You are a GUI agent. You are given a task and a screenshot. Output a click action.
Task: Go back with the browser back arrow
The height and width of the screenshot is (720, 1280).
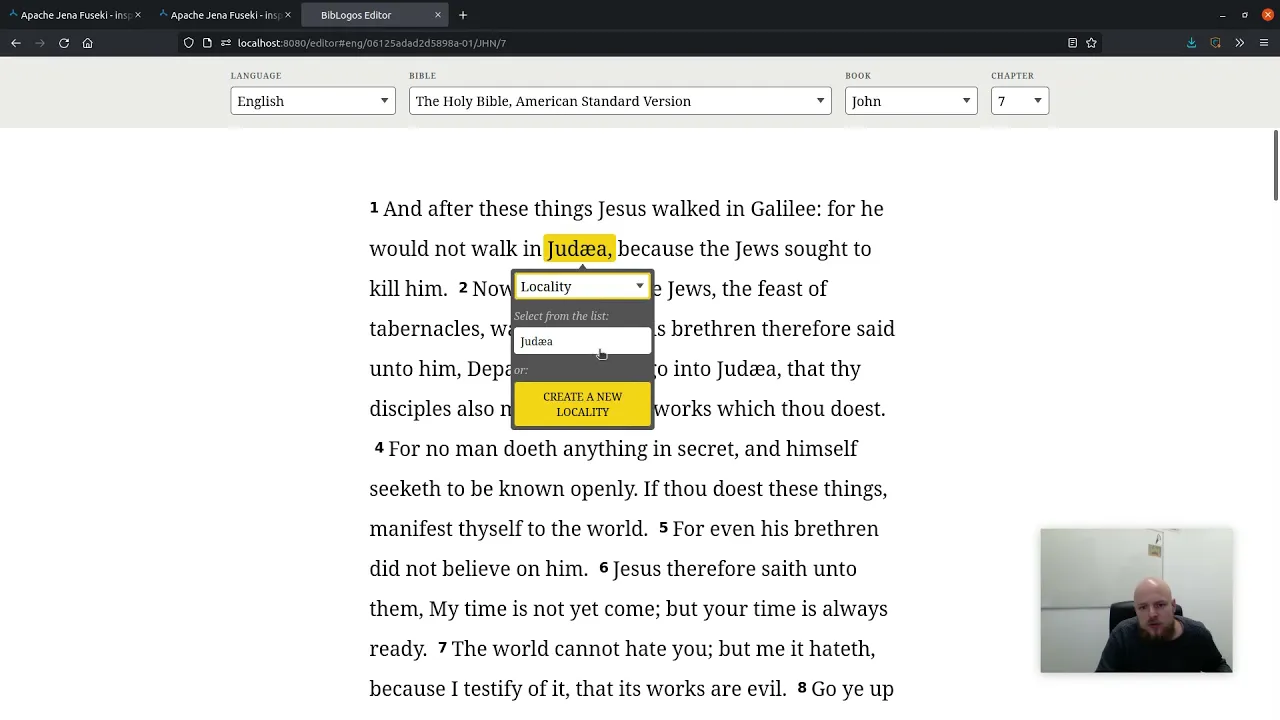[16, 43]
